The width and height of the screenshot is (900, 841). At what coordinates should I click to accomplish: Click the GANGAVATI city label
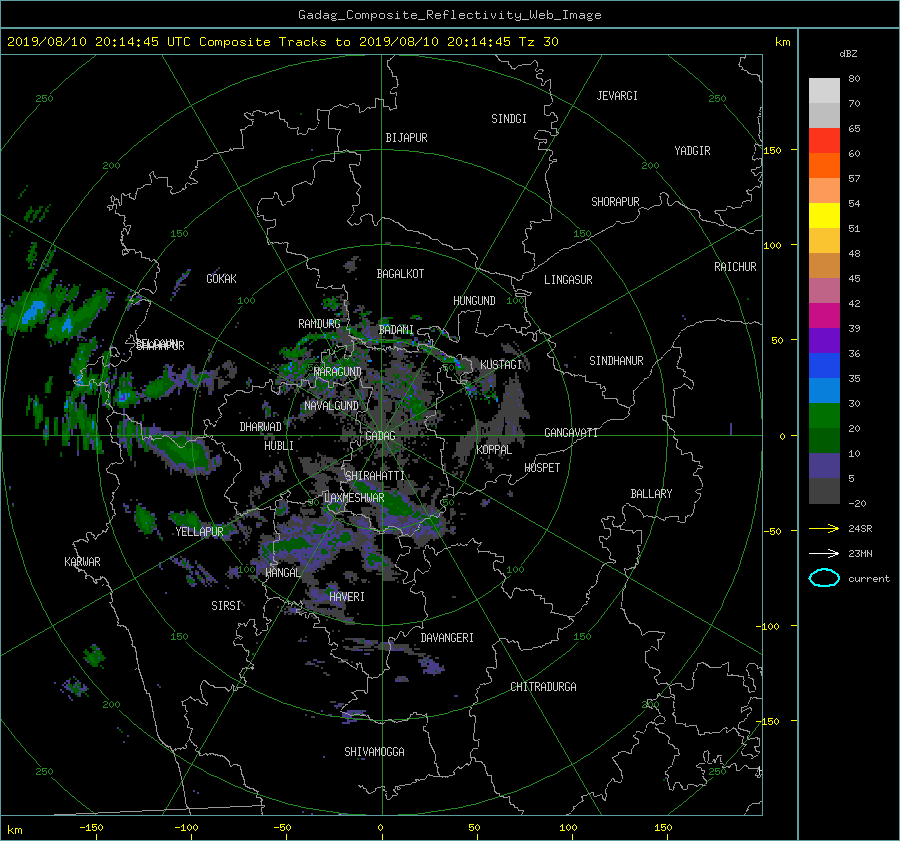[571, 432]
